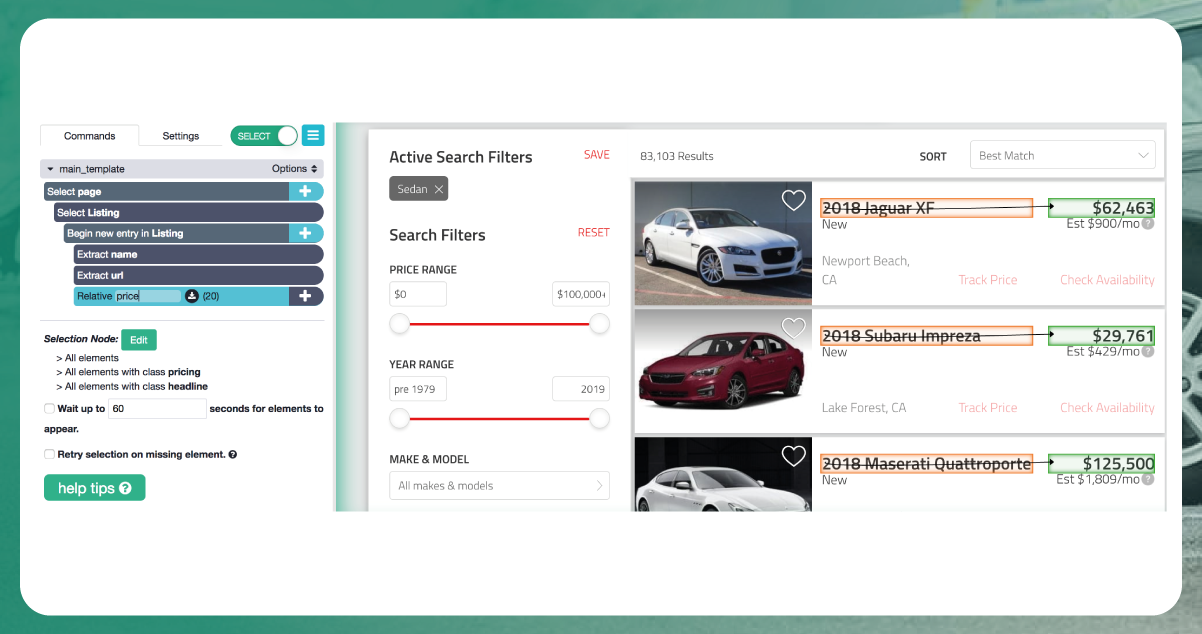
Task: Add command to Relative price with plus
Action: click(x=306, y=296)
